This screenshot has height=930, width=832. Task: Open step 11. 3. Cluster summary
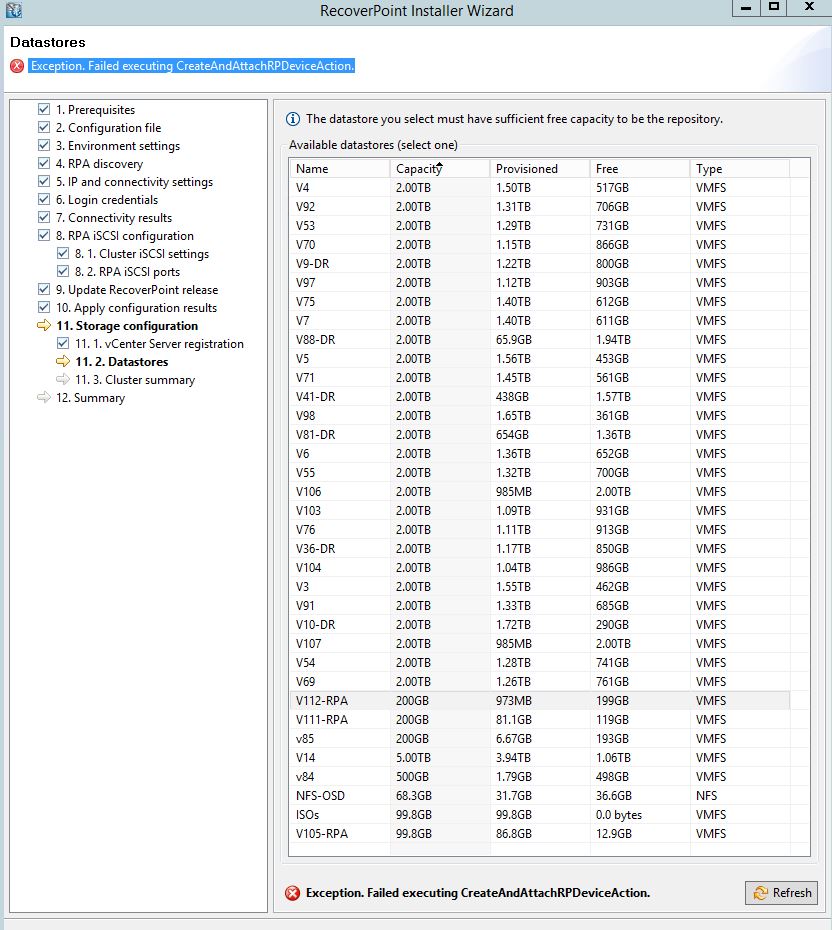(135, 380)
